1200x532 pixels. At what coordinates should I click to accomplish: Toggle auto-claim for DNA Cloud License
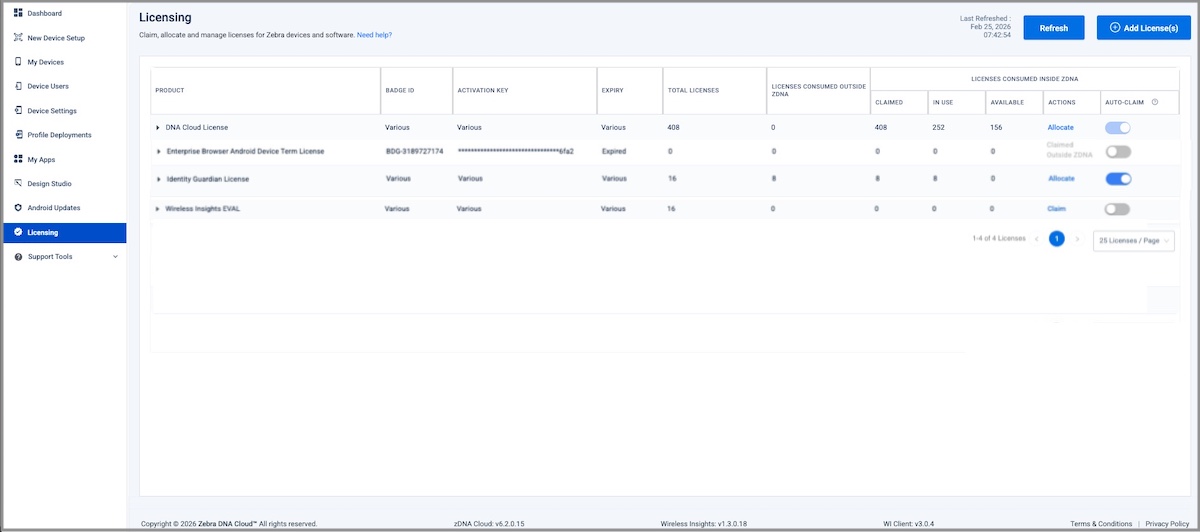click(1118, 128)
